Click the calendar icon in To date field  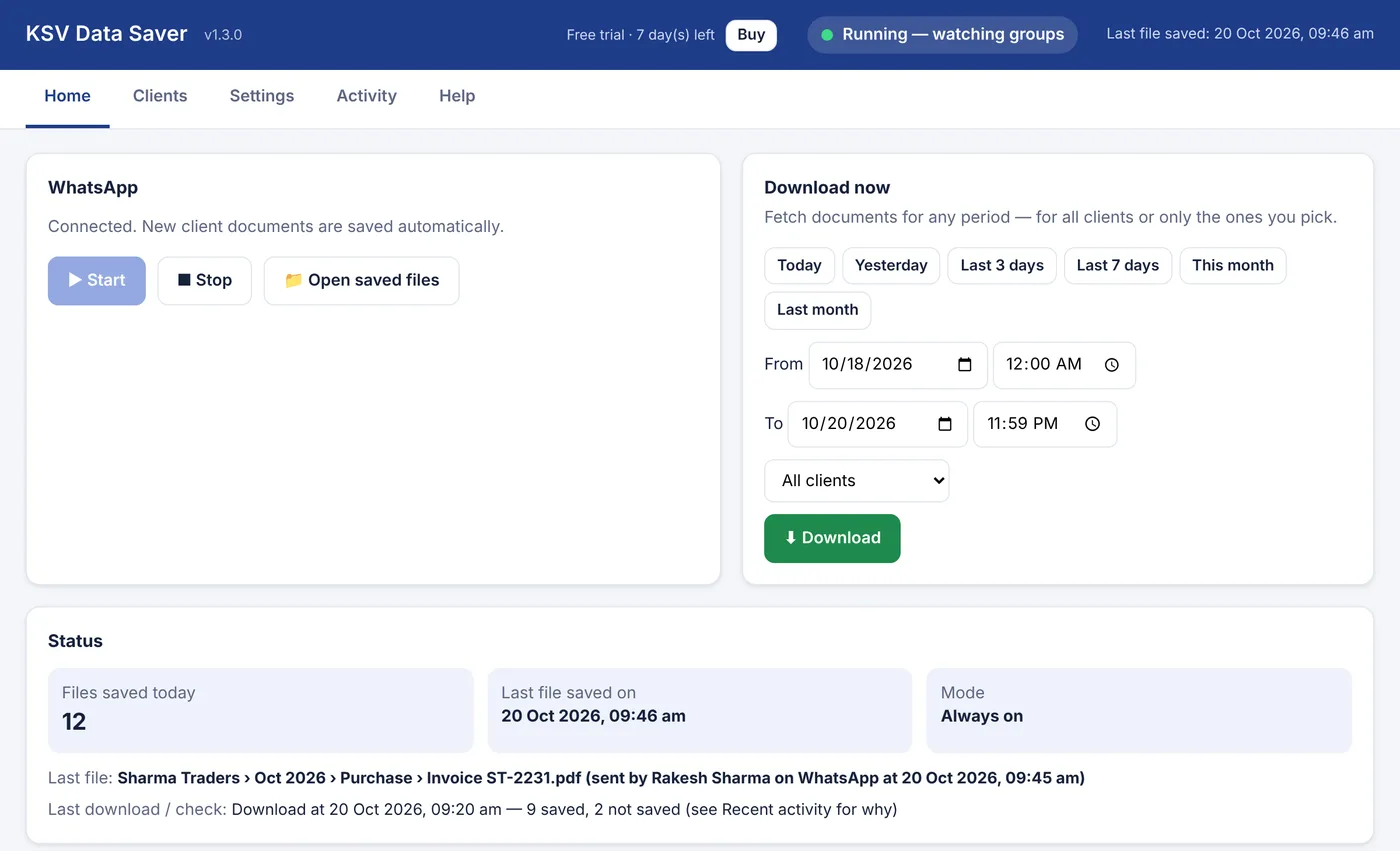point(945,424)
